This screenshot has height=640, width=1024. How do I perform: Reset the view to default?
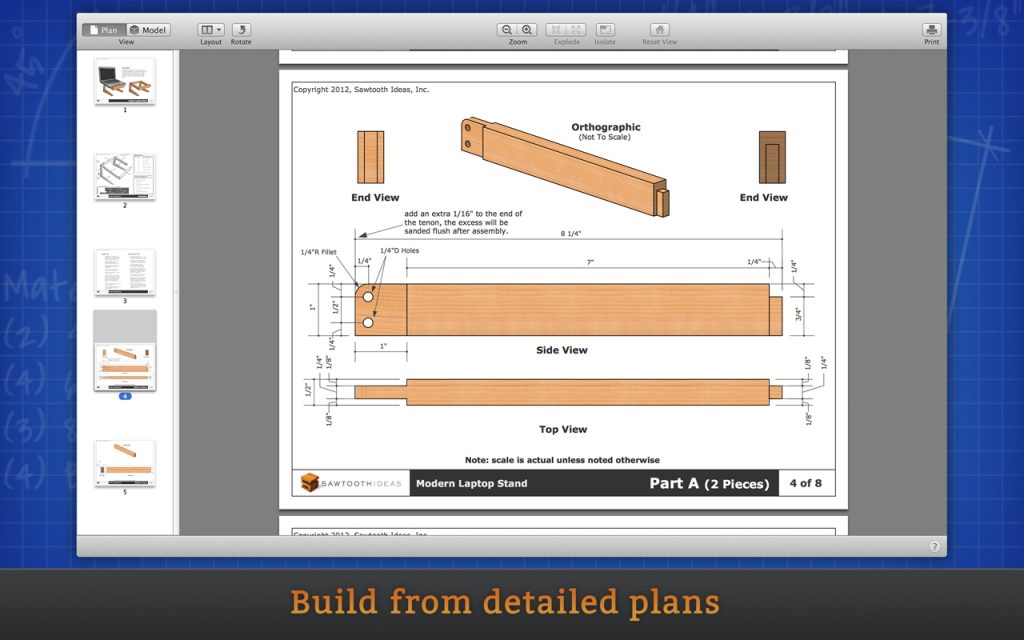[659, 29]
